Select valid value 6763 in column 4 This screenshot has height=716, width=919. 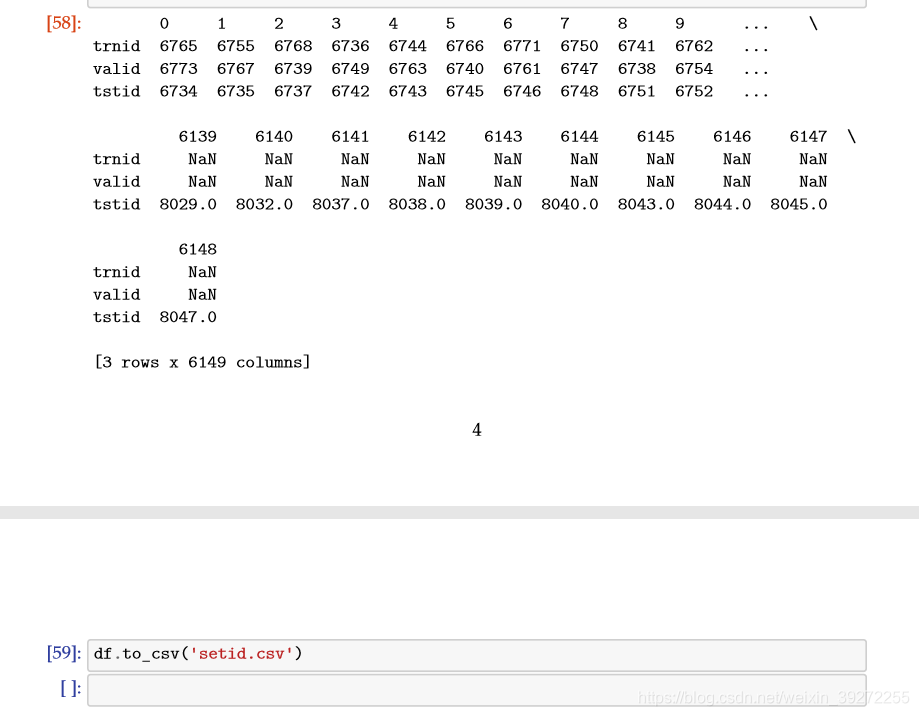coord(407,69)
